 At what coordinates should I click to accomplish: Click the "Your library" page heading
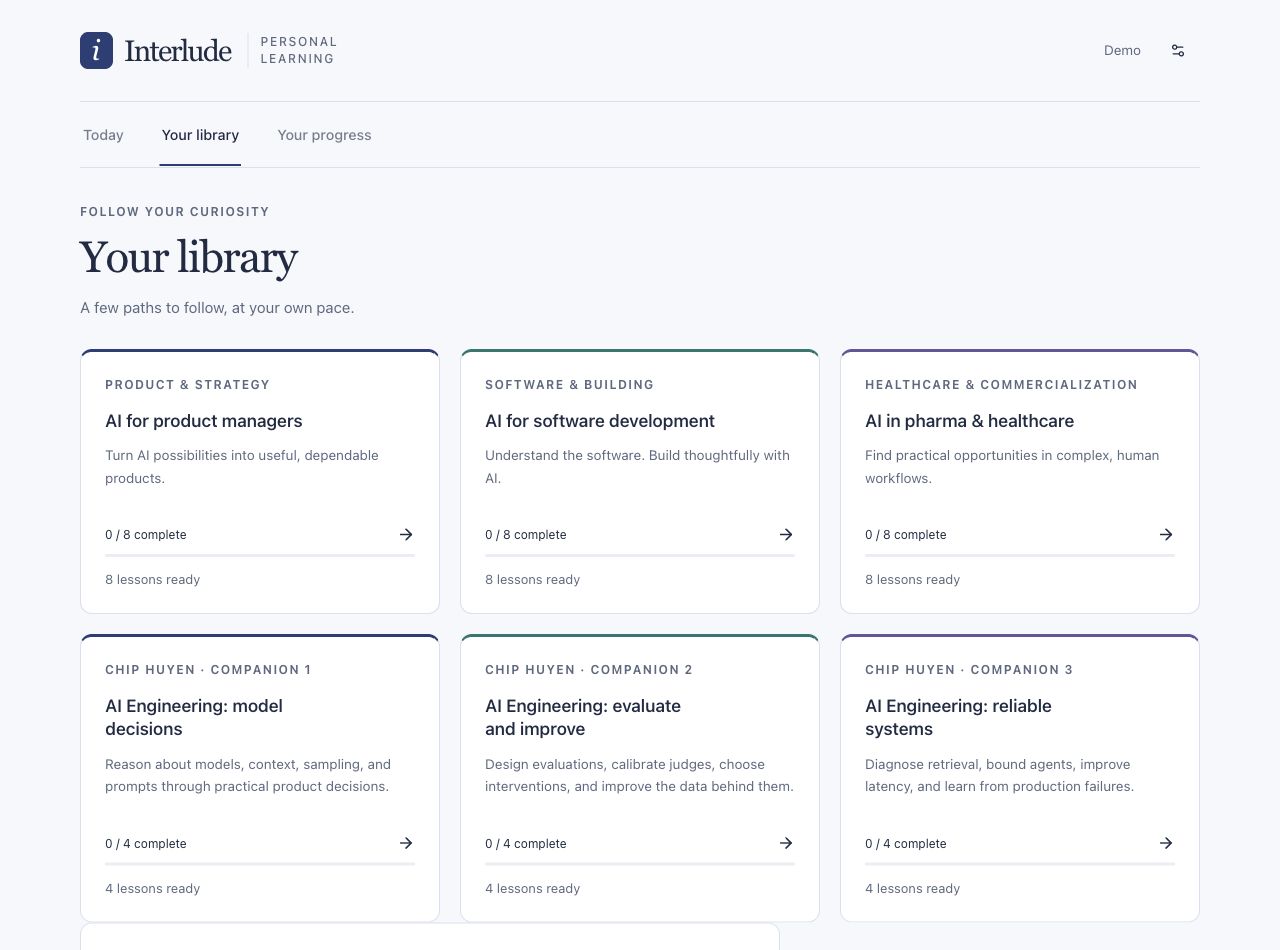[x=189, y=257]
